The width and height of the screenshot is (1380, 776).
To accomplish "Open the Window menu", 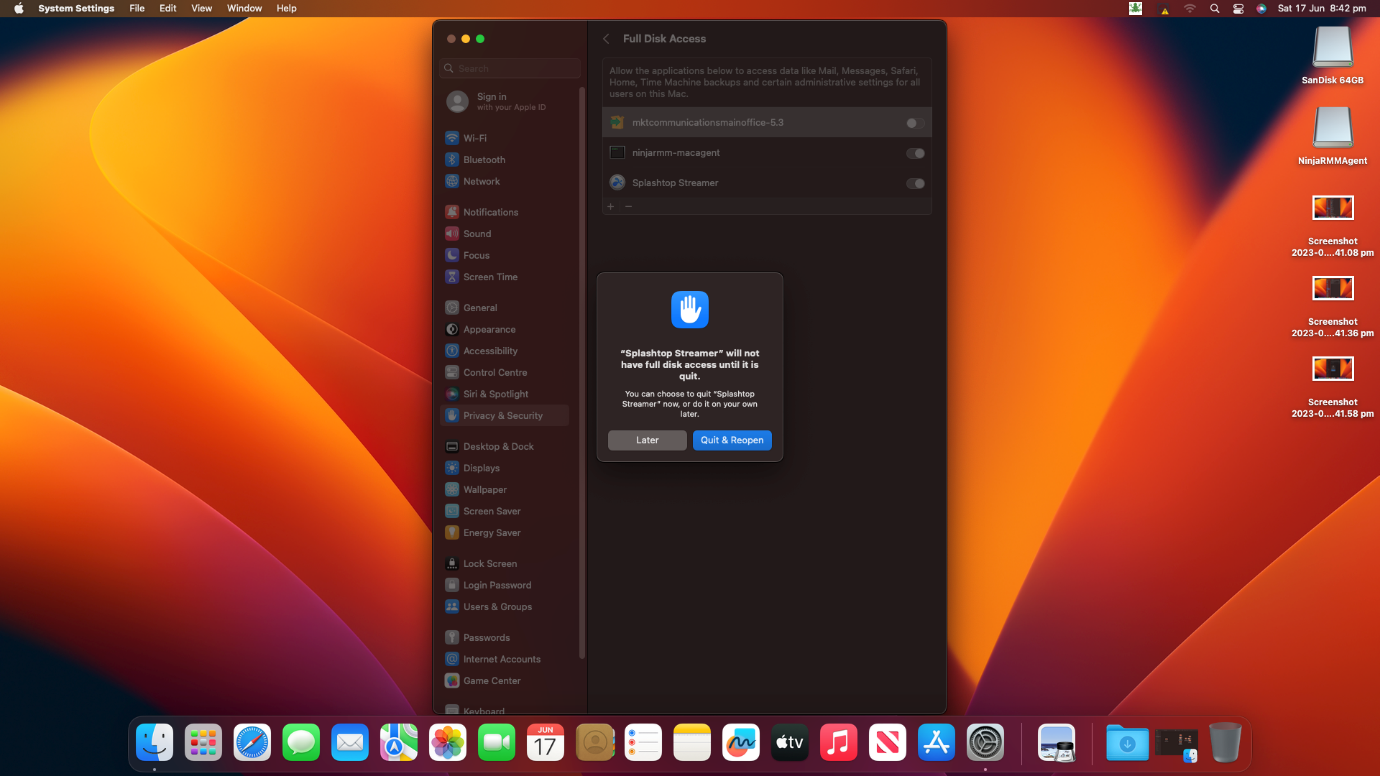I will click(x=245, y=8).
